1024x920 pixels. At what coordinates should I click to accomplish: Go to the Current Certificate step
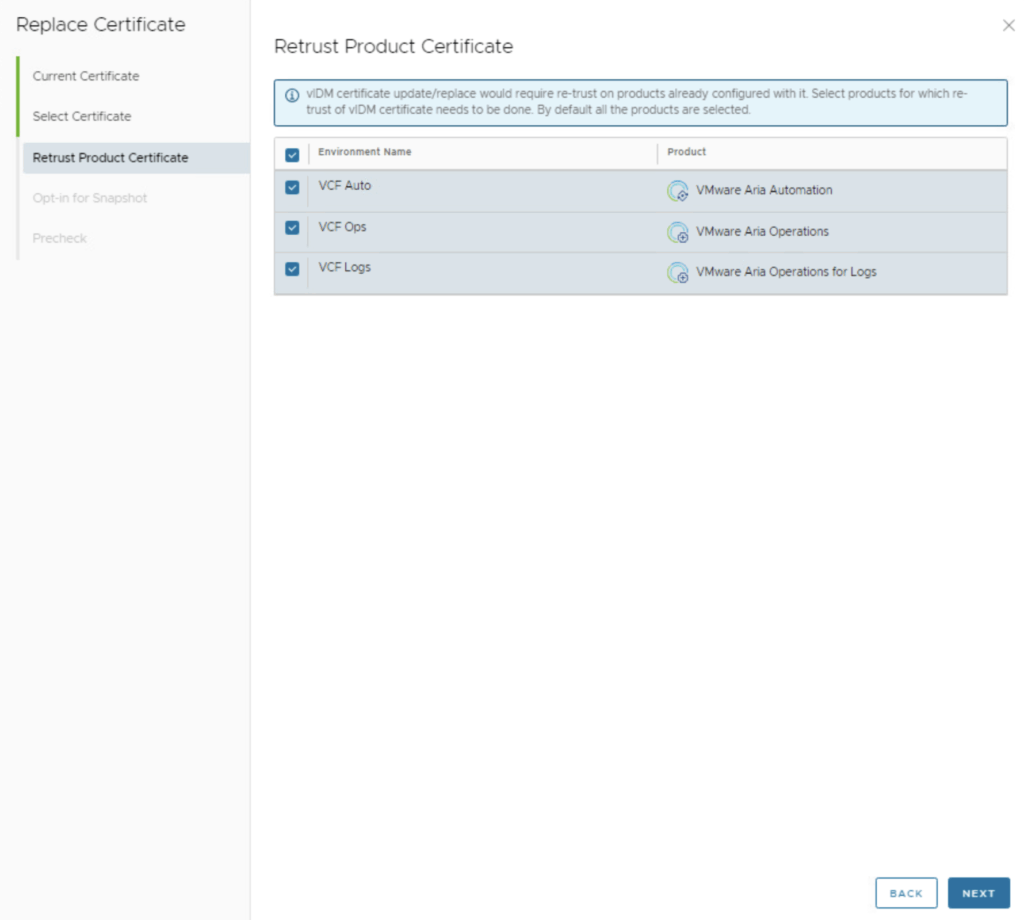coord(86,76)
